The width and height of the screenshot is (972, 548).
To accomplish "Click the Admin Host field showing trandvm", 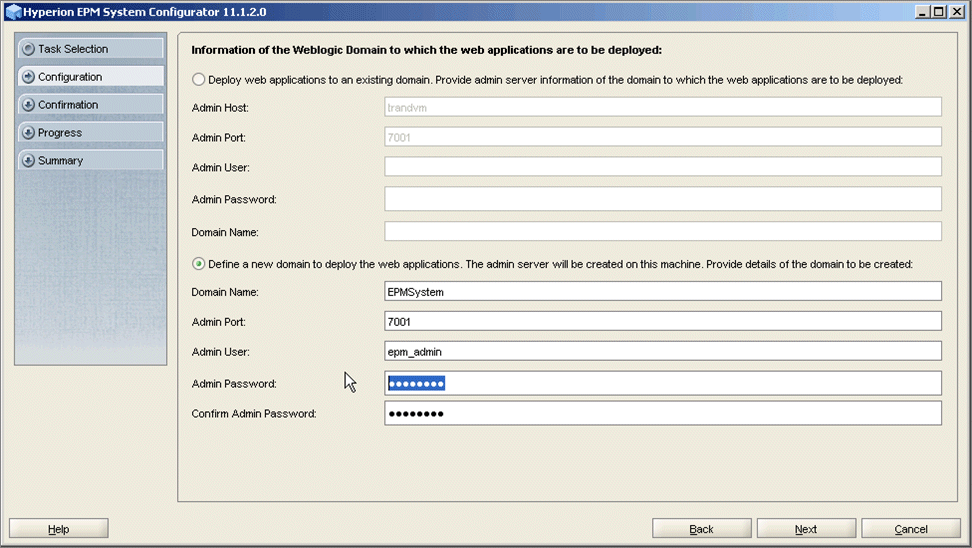I will click(x=663, y=107).
